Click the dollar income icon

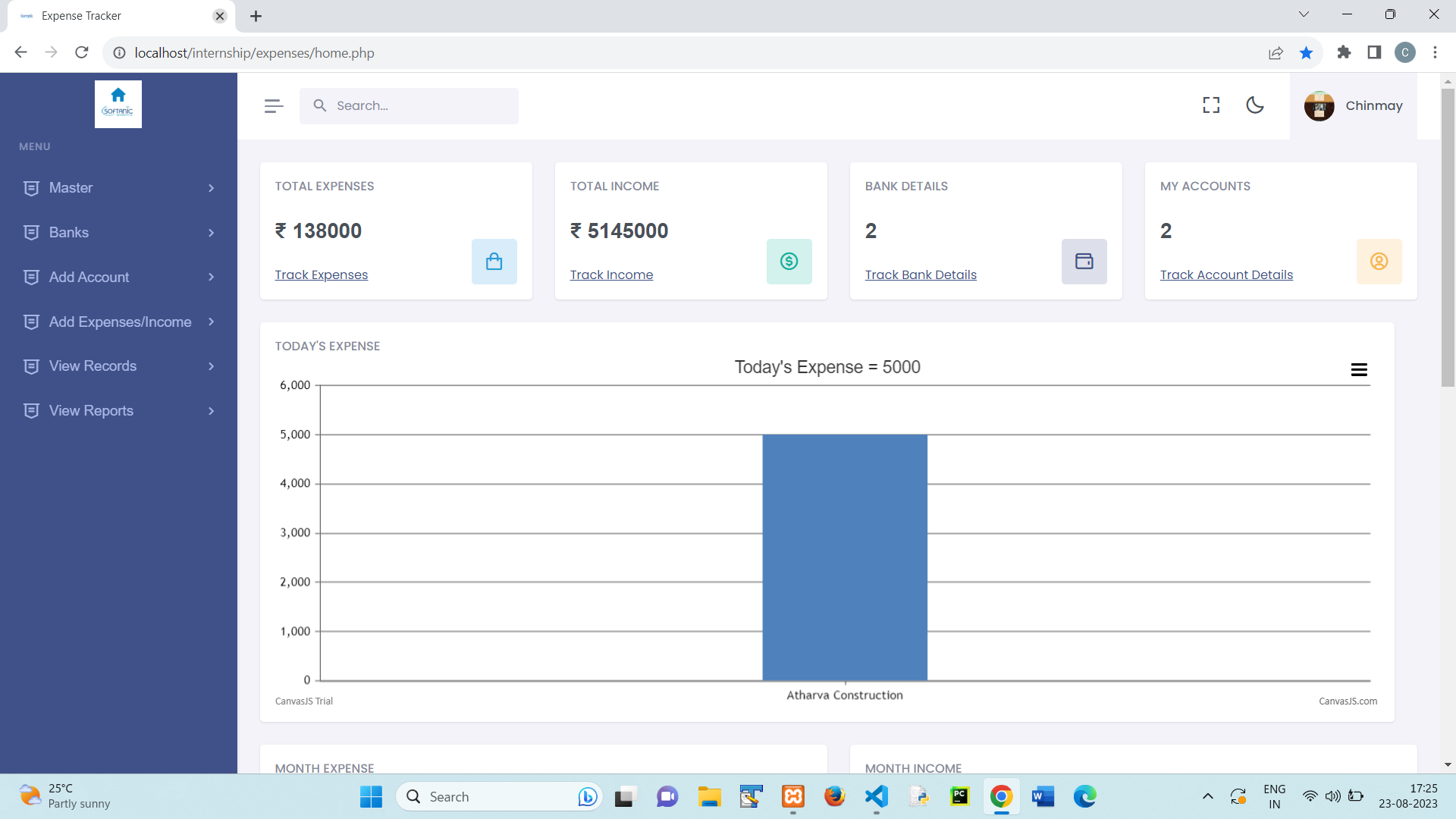coord(789,262)
